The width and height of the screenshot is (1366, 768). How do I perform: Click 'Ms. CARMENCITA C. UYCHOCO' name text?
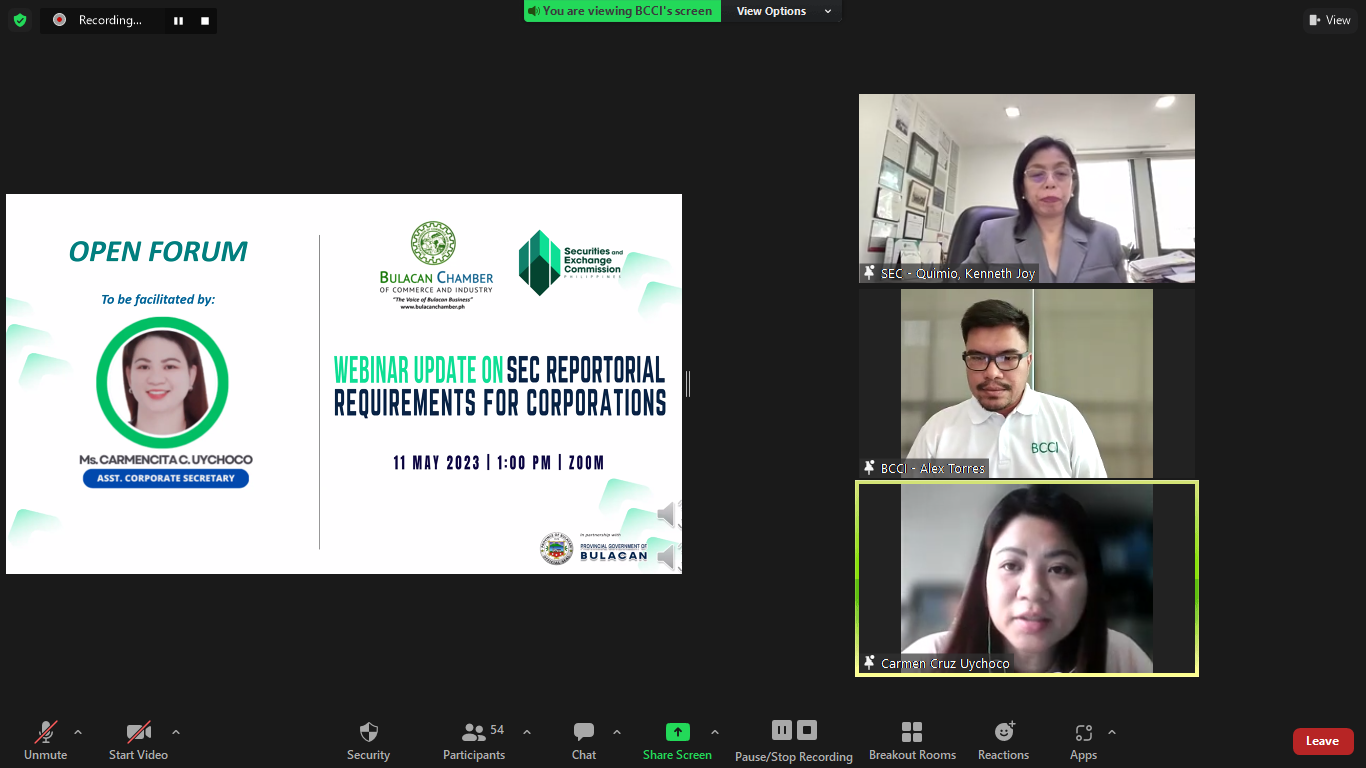(166, 460)
